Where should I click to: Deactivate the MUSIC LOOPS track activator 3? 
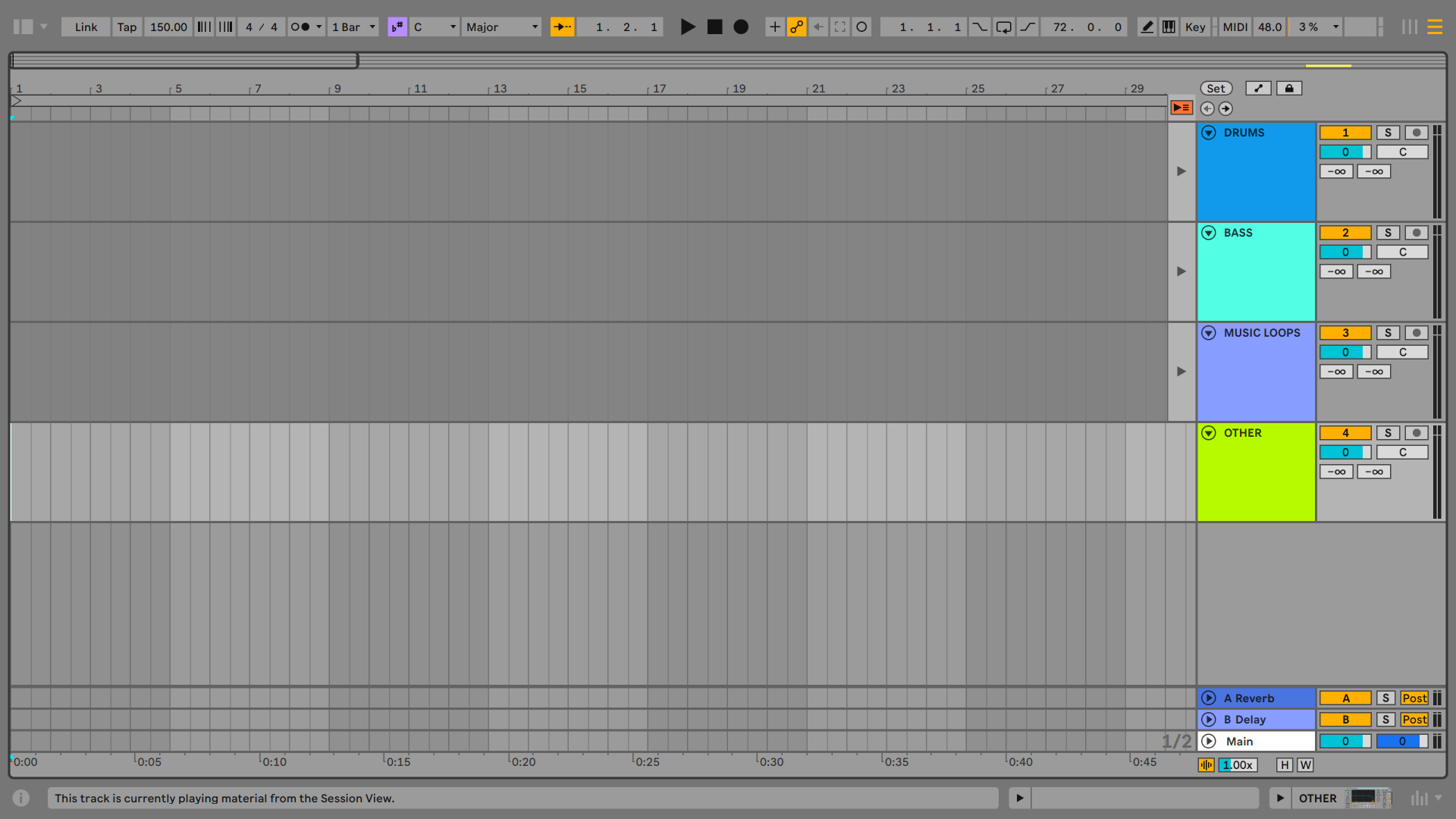[x=1345, y=333]
